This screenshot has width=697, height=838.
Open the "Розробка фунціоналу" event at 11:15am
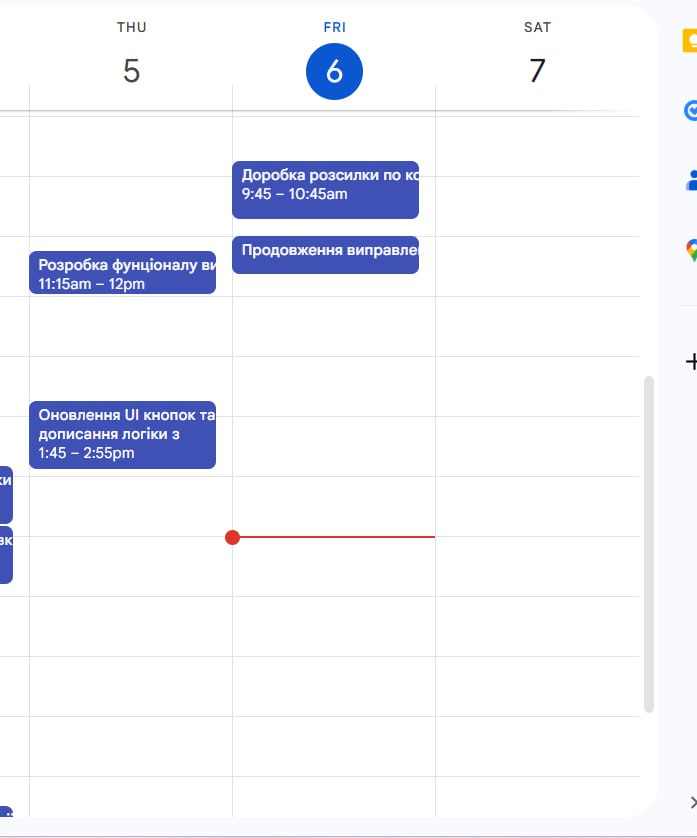tap(122, 273)
